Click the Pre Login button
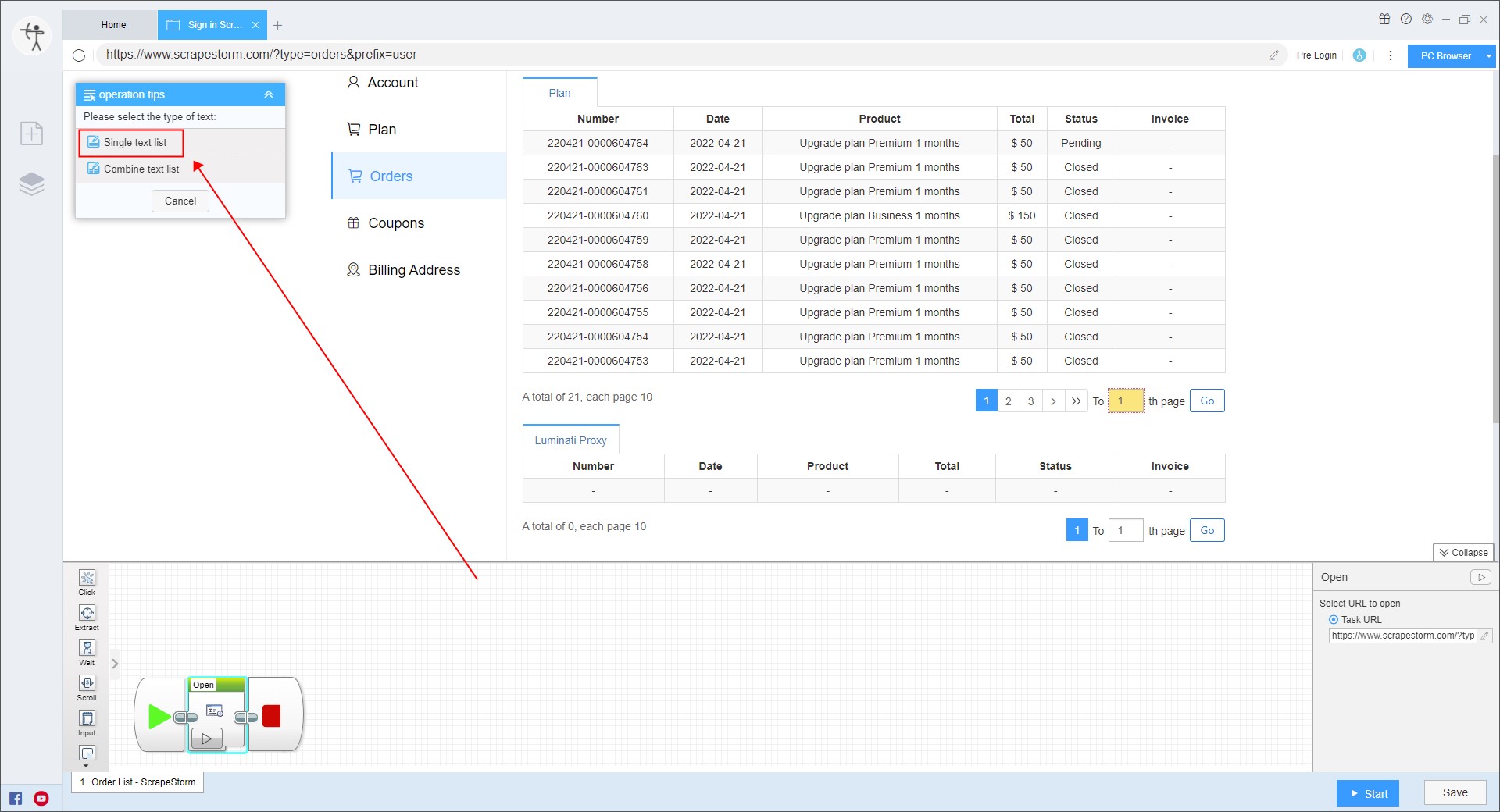The image size is (1500, 812). point(1316,55)
